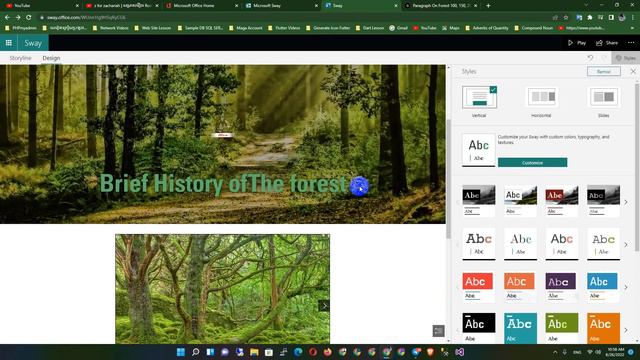Click the Remix button
Viewport: 640px width, 360px height.
tap(604, 71)
